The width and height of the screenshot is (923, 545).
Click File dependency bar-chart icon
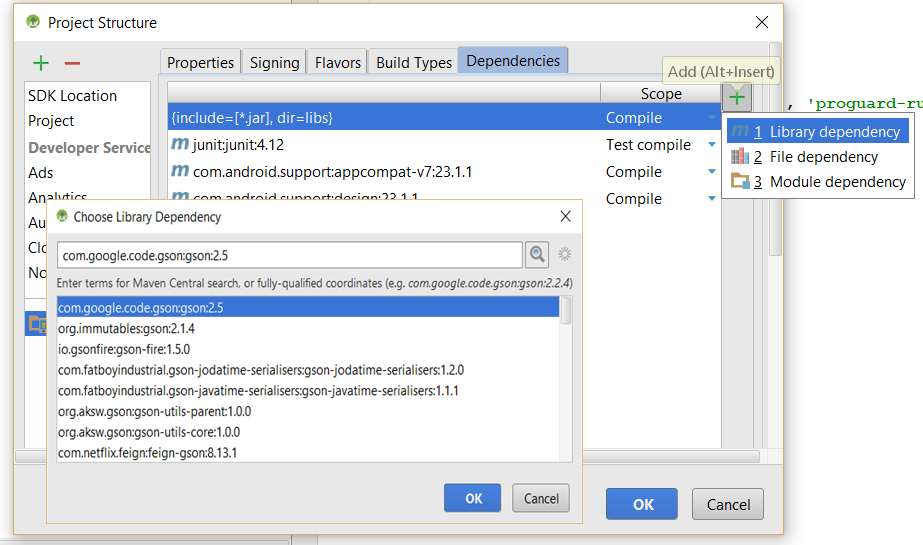[x=740, y=157]
